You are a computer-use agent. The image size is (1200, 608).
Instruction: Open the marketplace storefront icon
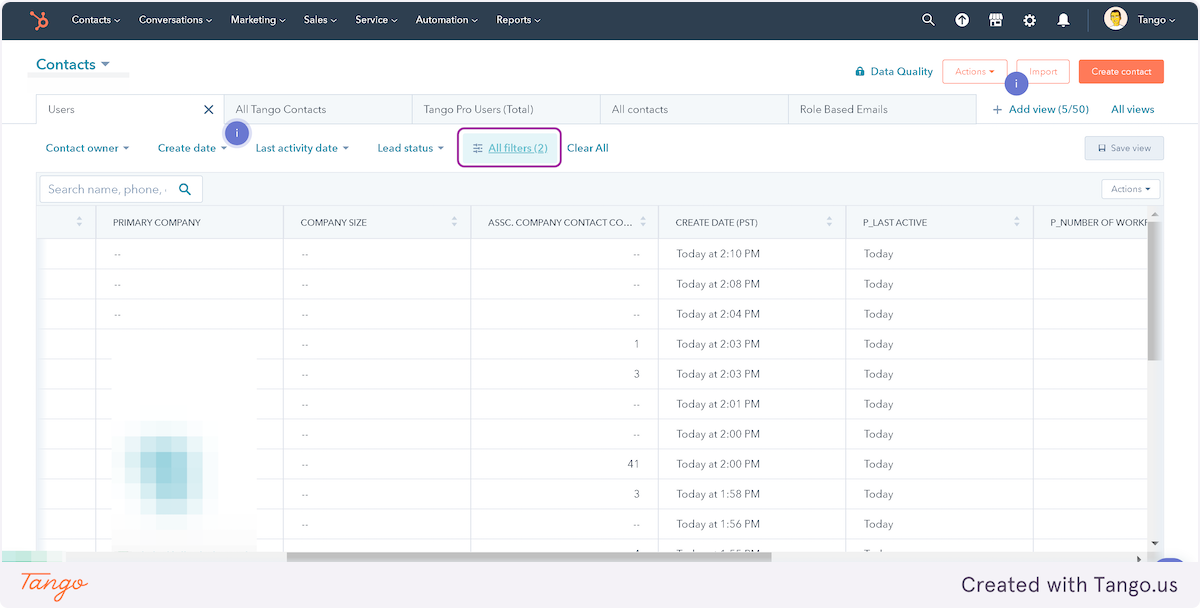point(995,20)
